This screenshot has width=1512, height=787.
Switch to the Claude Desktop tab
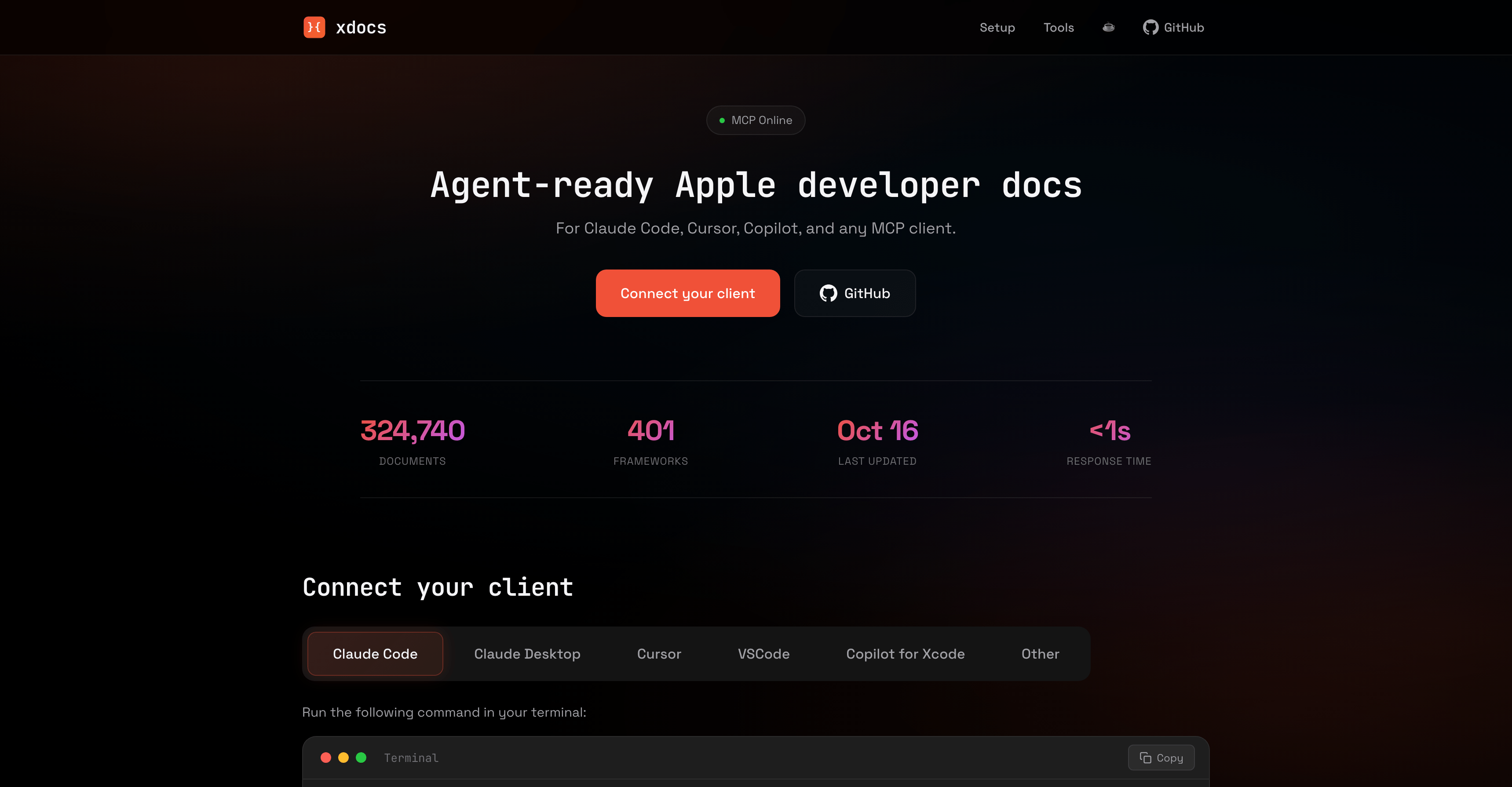point(527,654)
